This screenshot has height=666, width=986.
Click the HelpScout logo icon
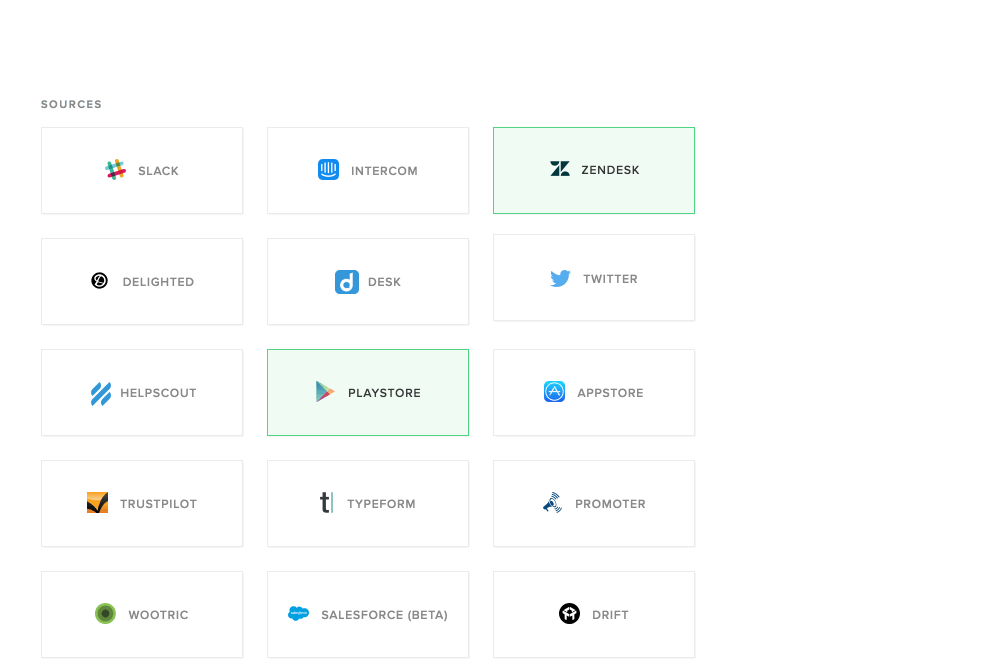[x=101, y=394]
